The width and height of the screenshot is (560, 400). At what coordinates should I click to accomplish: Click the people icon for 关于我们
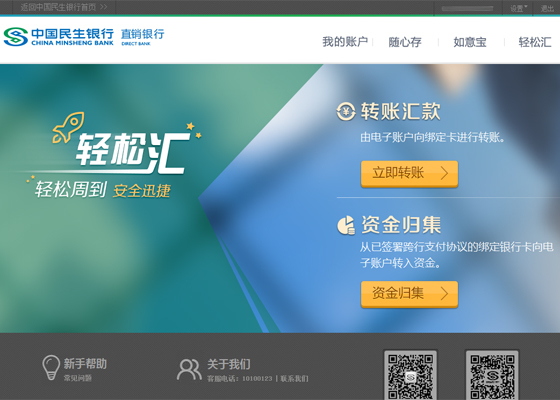point(189,370)
